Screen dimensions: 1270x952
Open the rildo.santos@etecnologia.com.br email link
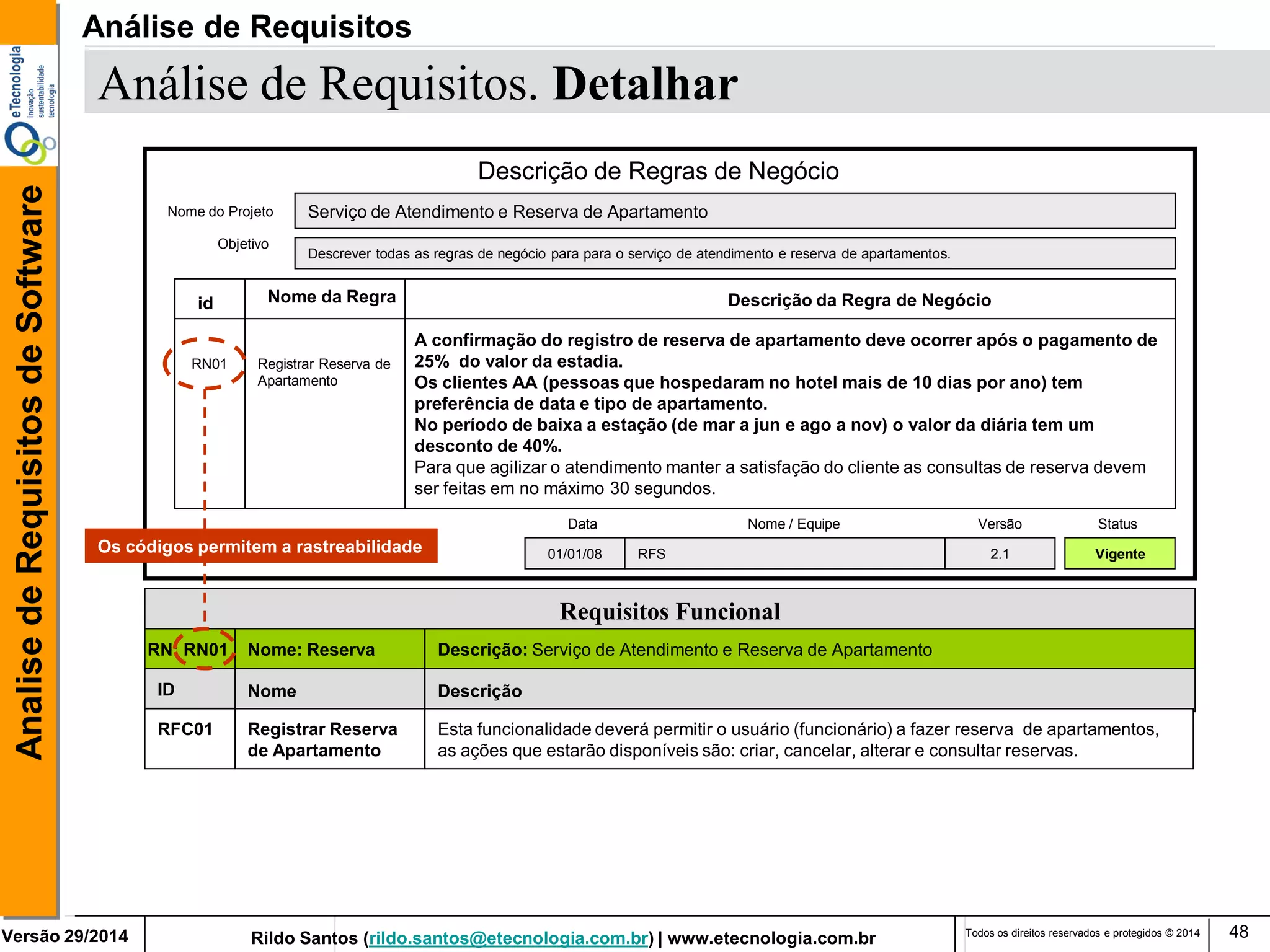[x=509, y=938]
